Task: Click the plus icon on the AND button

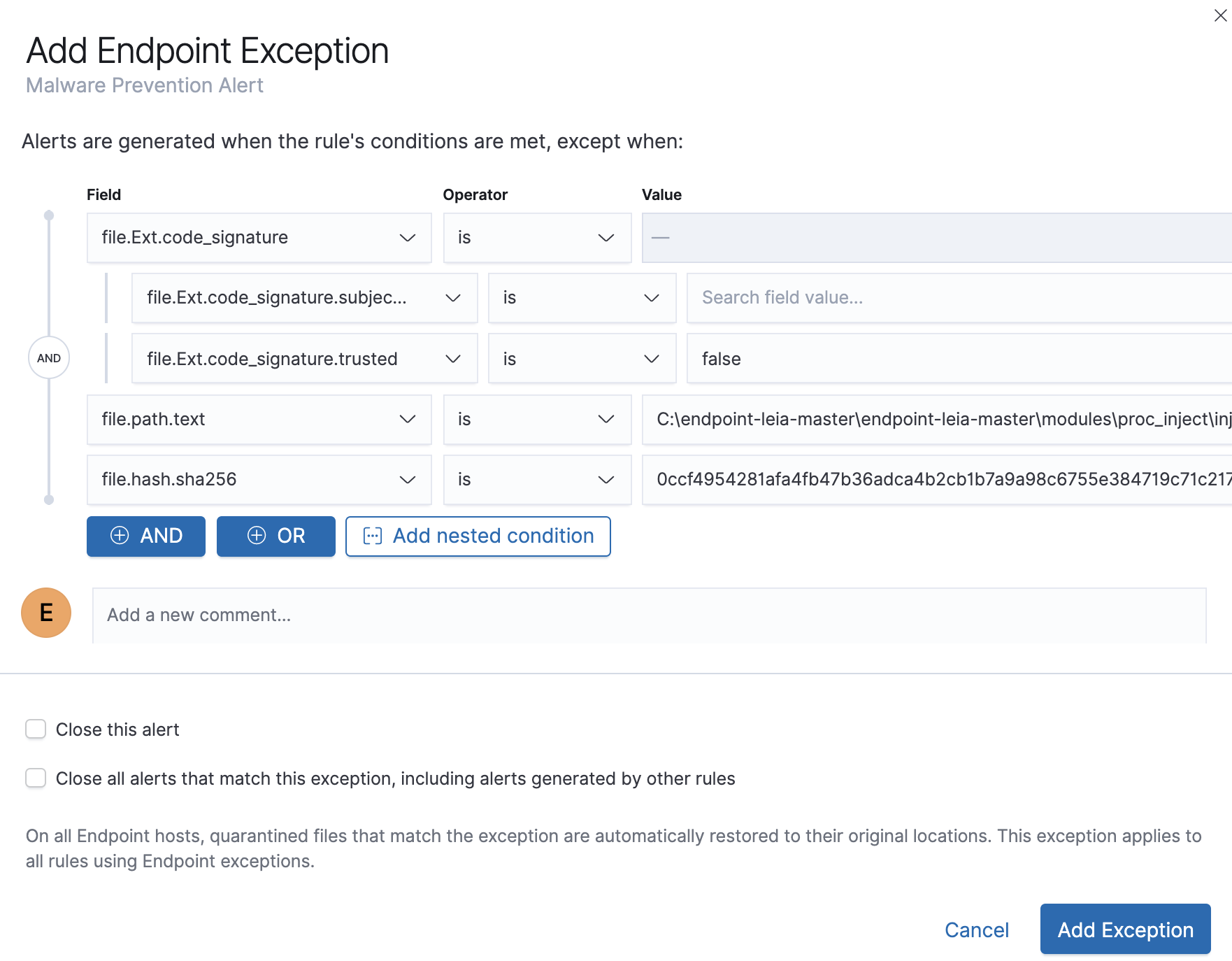Action: tap(120, 536)
